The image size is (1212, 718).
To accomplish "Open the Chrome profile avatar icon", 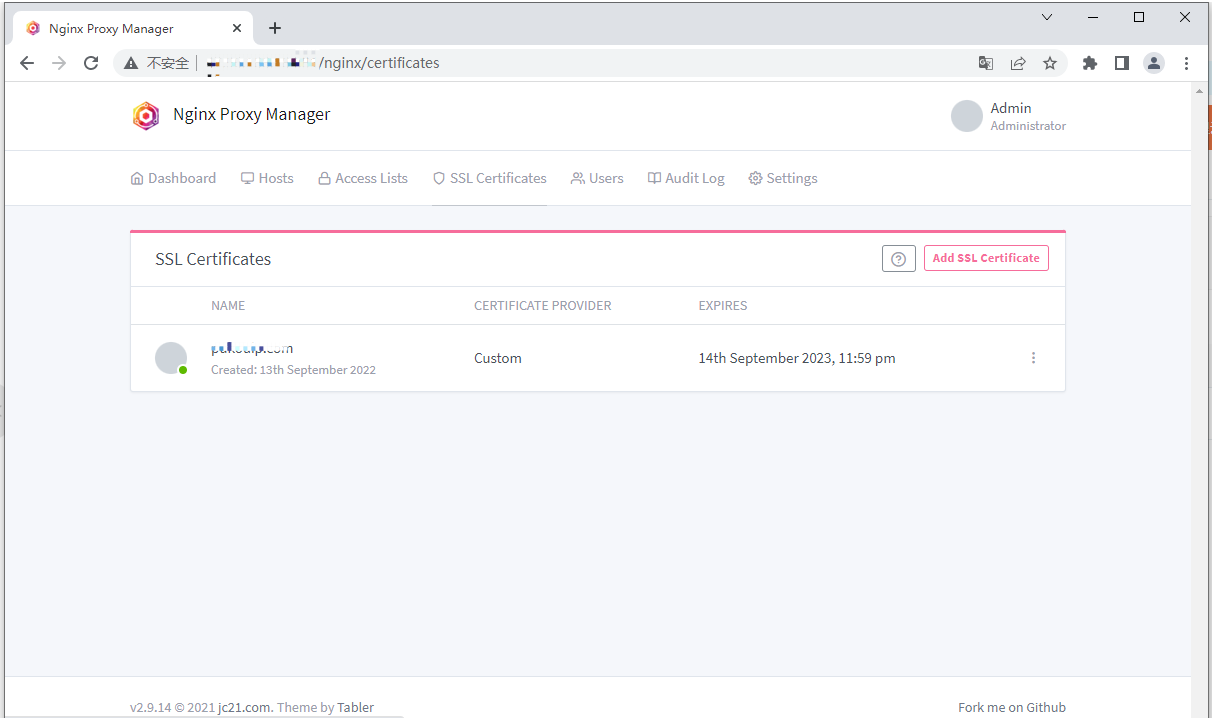I will [x=1154, y=63].
